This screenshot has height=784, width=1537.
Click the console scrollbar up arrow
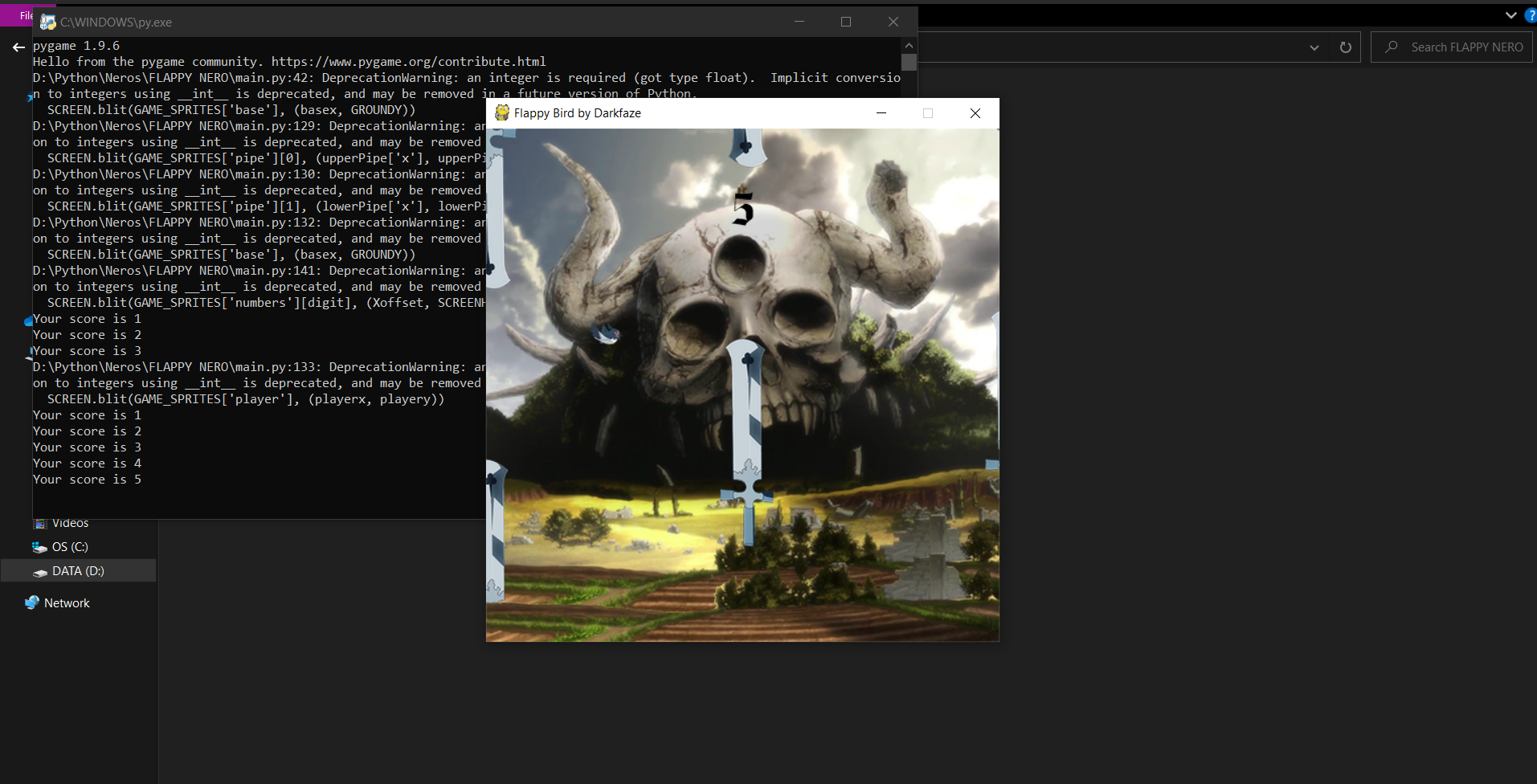click(x=909, y=46)
